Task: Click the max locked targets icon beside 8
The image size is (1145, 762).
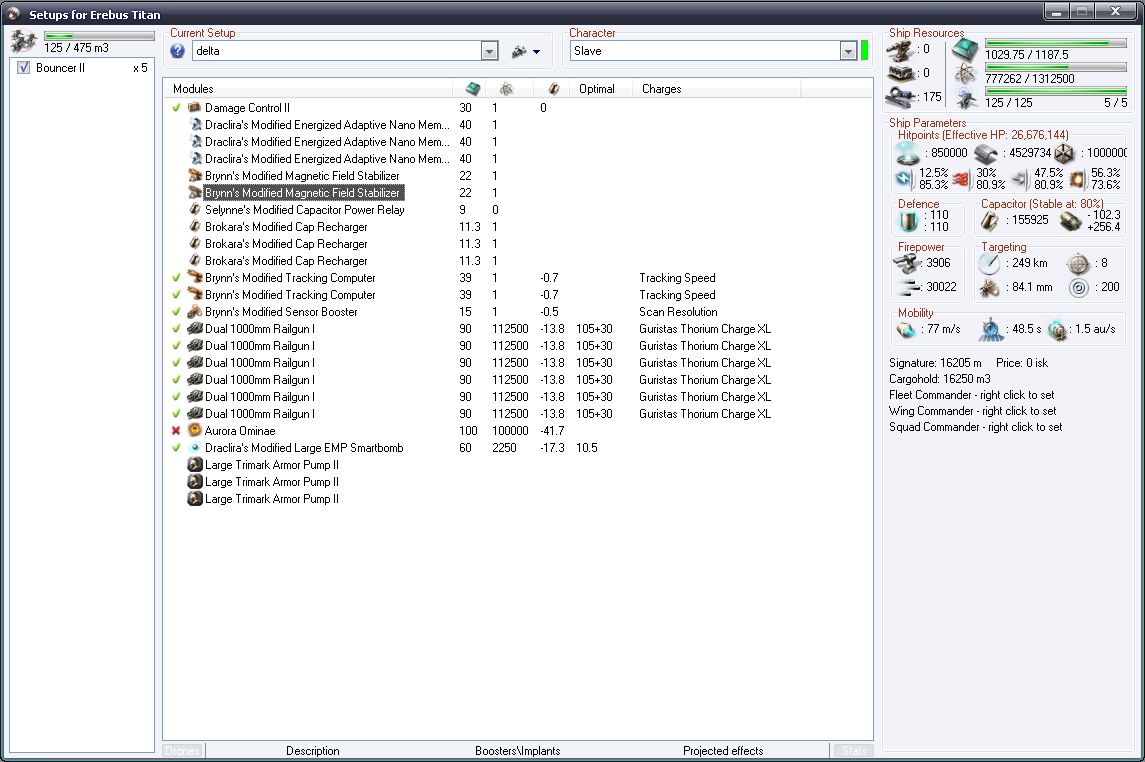Action: coord(1079,263)
